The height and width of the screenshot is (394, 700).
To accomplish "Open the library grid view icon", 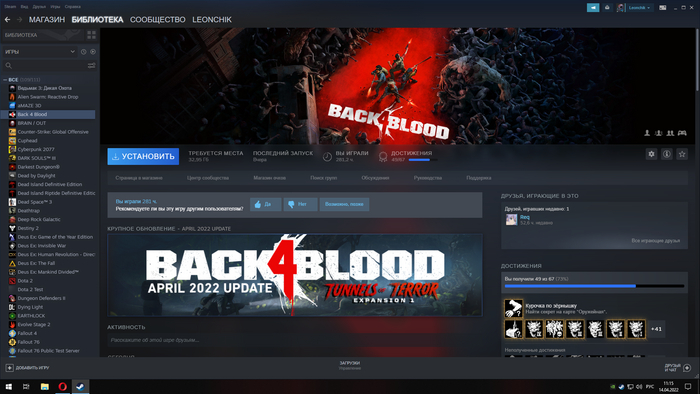I will click(92, 35).
